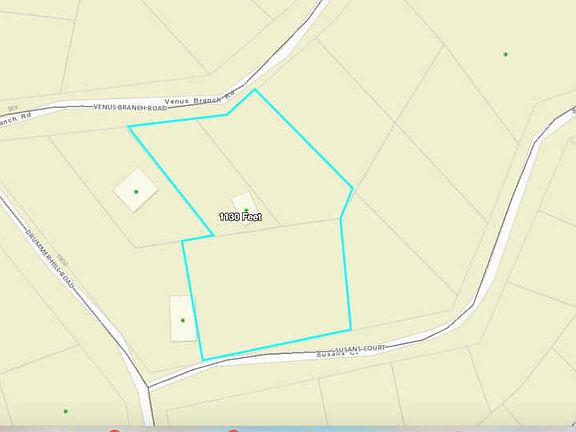Select the square building footprint left of the highlighted parcel

(x=136, y=190)
